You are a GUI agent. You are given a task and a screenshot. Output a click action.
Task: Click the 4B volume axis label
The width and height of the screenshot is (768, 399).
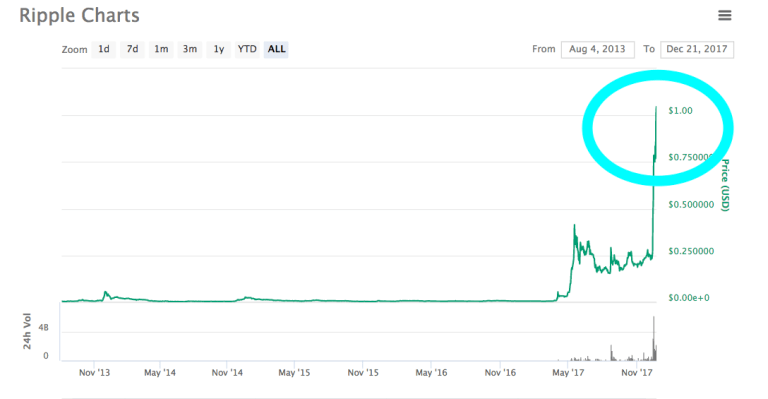(x=44, y=328)
